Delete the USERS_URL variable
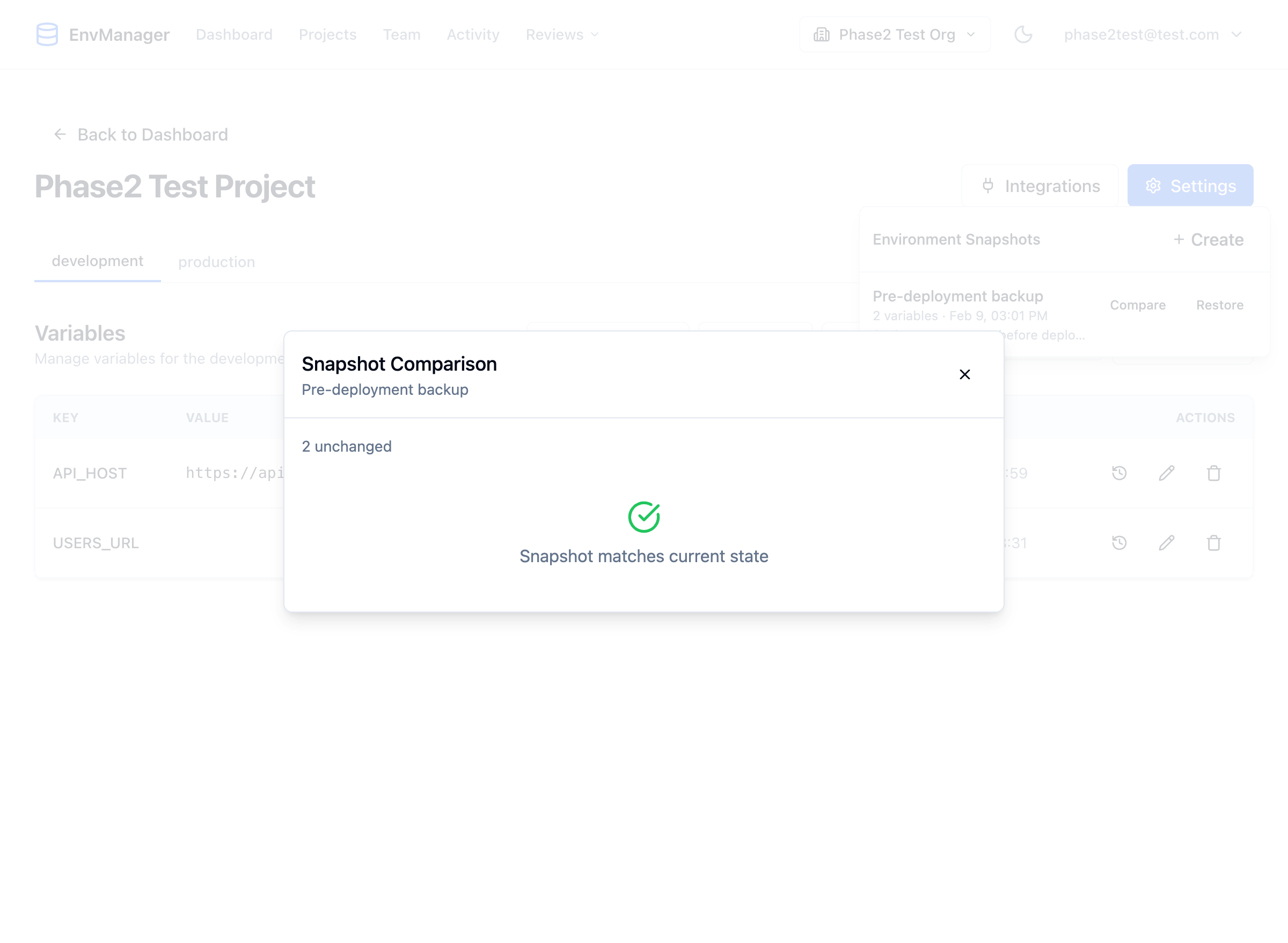 click(1214, 543)
